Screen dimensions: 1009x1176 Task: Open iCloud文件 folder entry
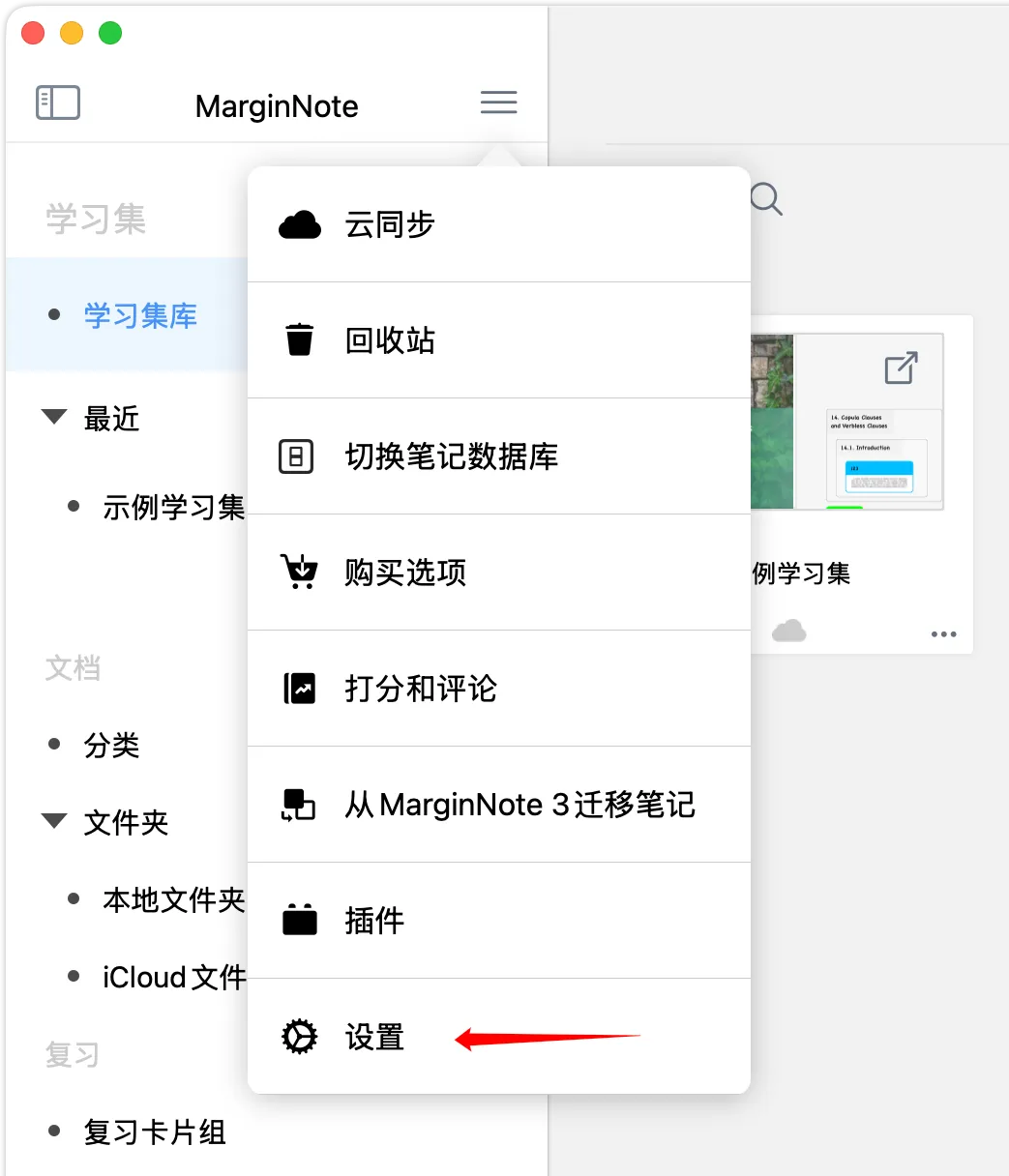click(174, 977)
